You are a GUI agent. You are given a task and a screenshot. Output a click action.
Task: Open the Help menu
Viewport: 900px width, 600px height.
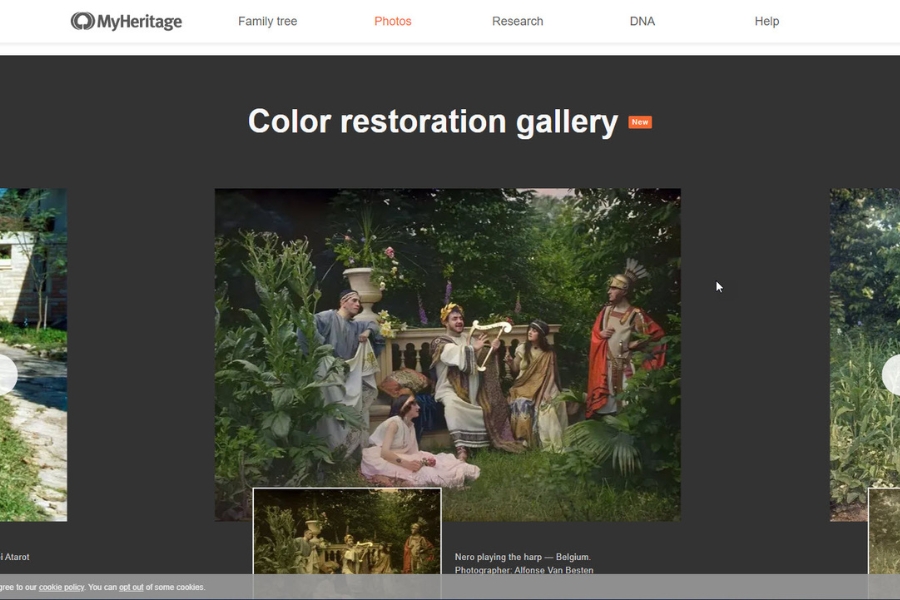766,21
